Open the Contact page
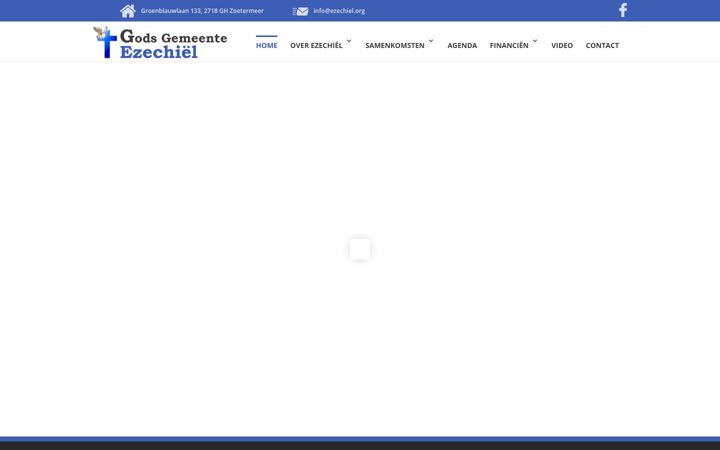This screenshot has height=450, width=720. pyautogui.click(x=602, y=45)
